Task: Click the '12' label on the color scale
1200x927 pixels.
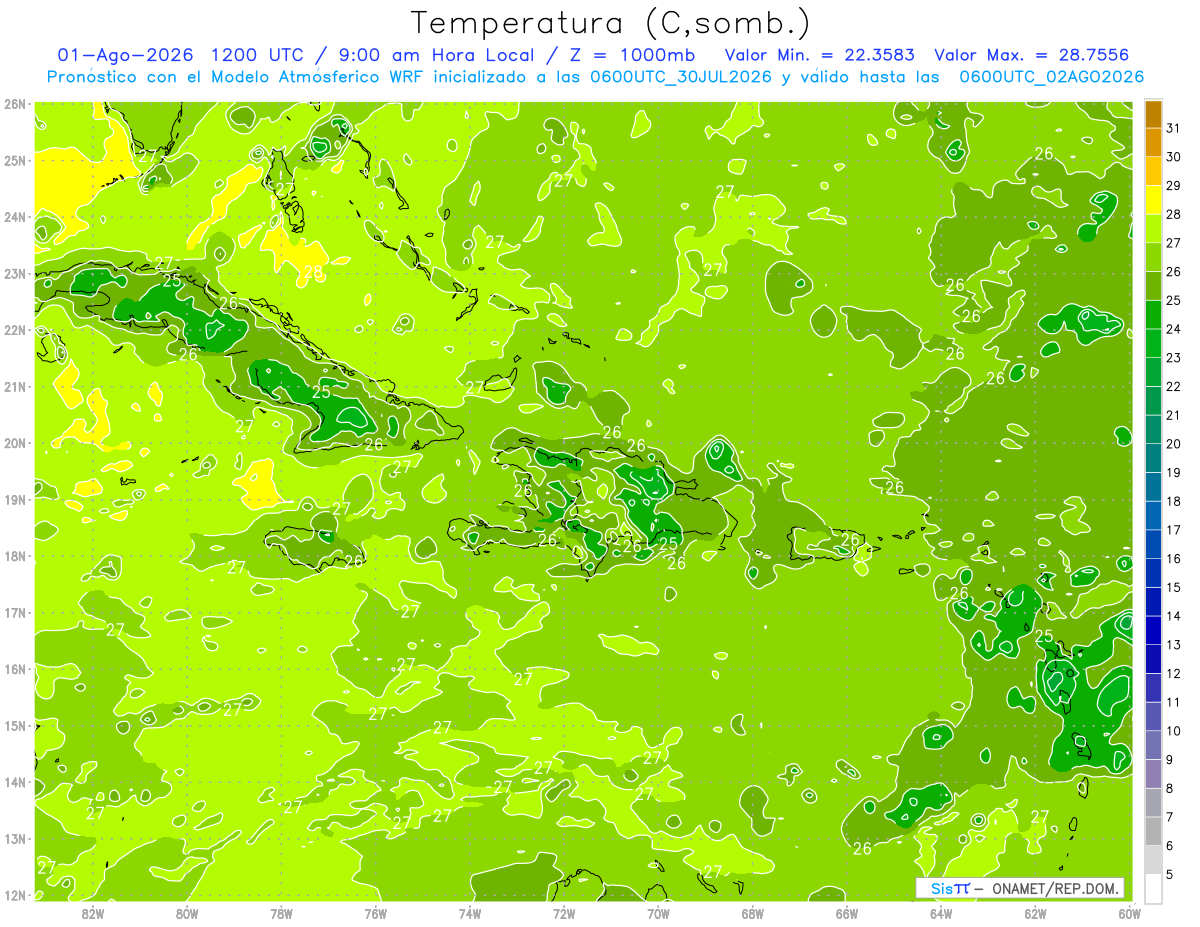Action: [x=1174, y=673]
